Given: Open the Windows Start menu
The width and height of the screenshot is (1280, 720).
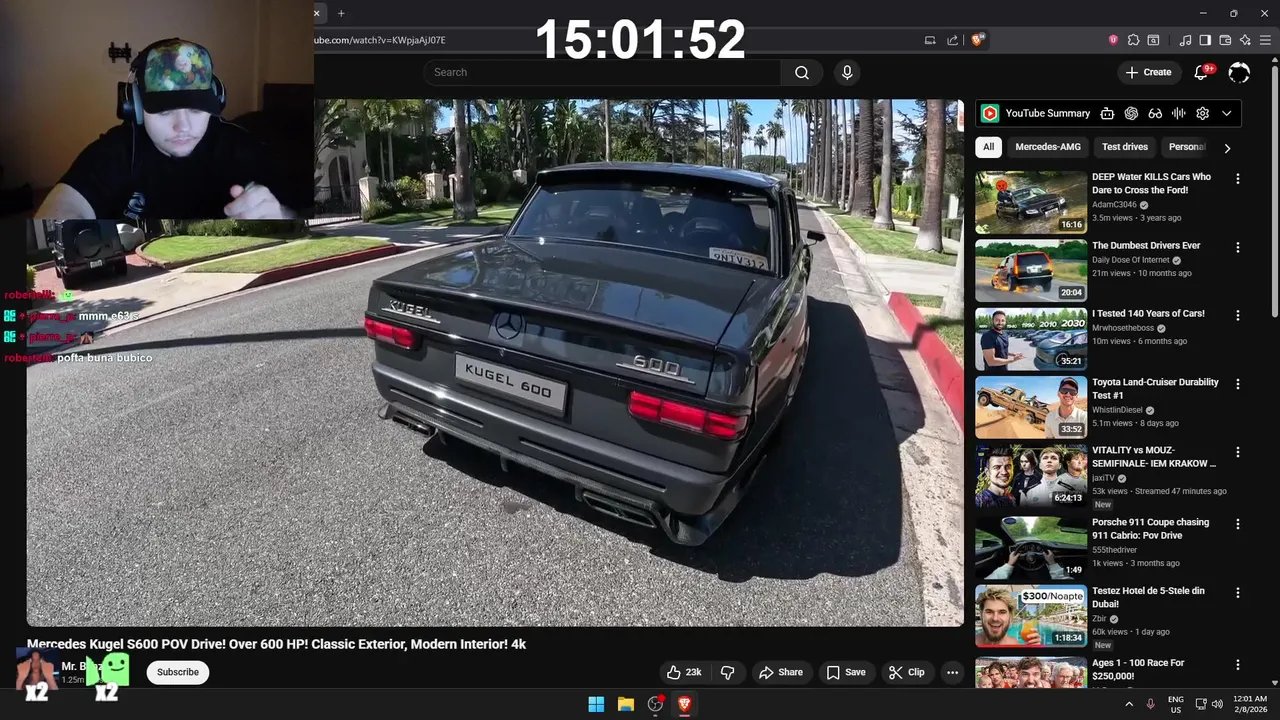Looking at the screenshot, I should 596,704.
